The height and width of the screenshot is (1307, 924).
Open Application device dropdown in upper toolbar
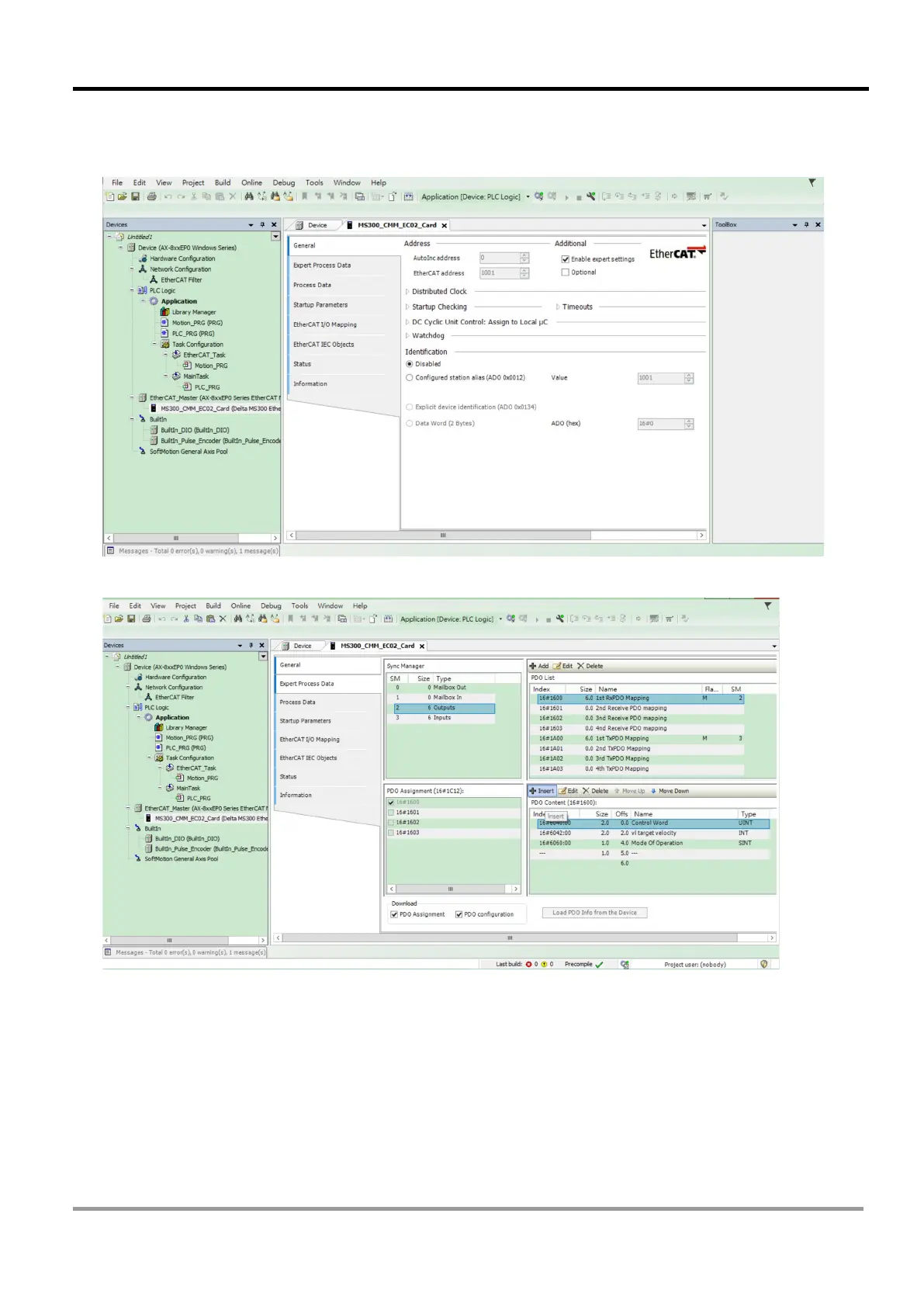[x=528, y=197]
